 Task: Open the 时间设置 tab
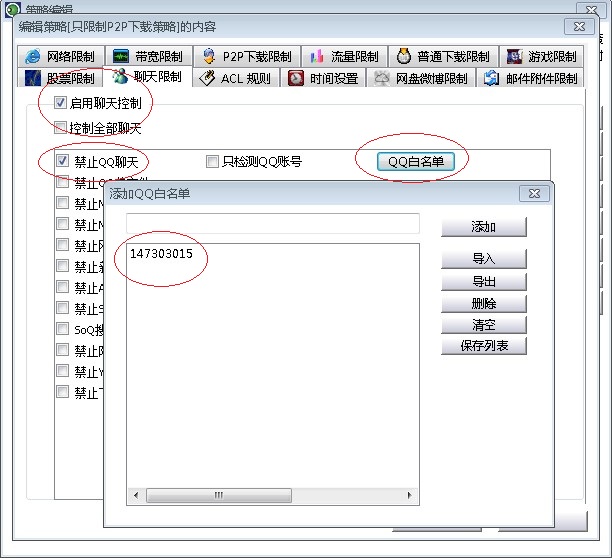(323, 78)
